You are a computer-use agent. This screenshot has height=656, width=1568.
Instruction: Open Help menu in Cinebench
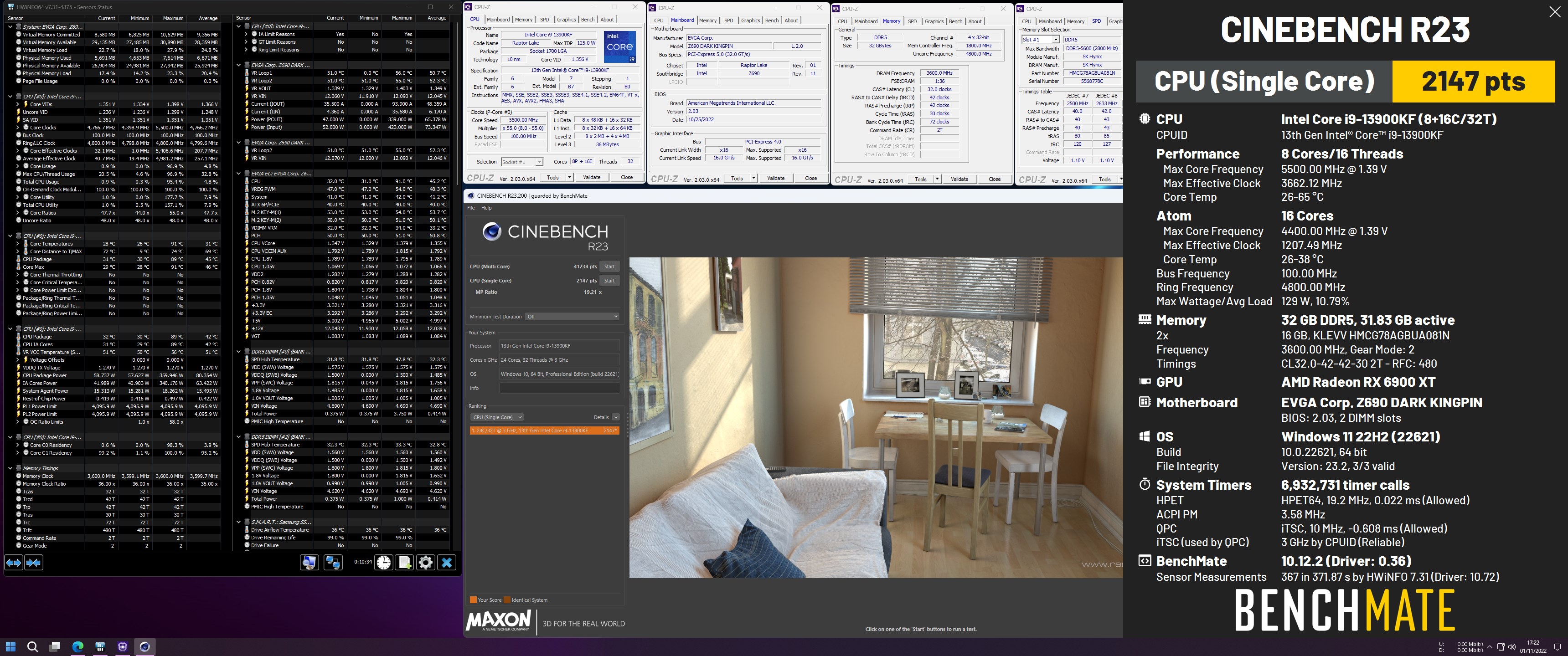point(486,208)
